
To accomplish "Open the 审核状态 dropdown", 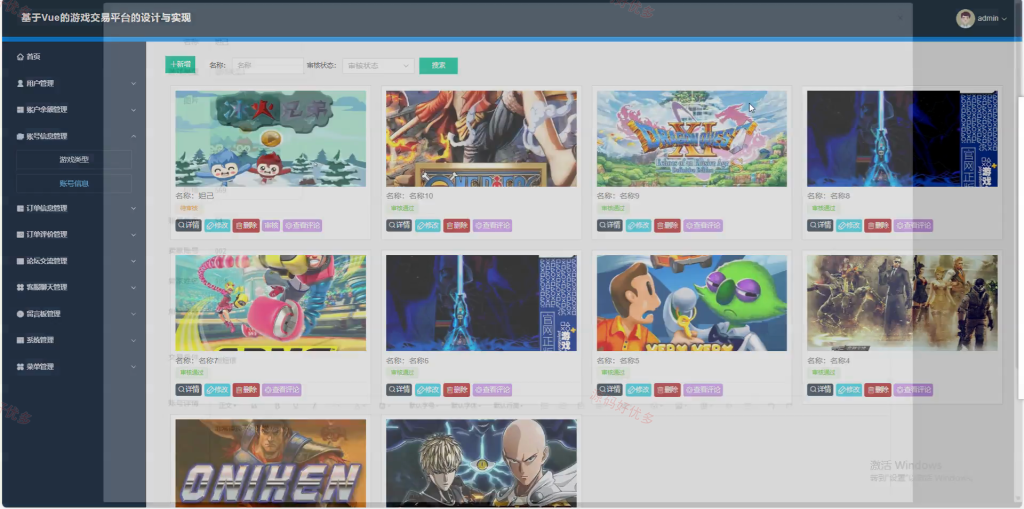I will tap(378, 65).
